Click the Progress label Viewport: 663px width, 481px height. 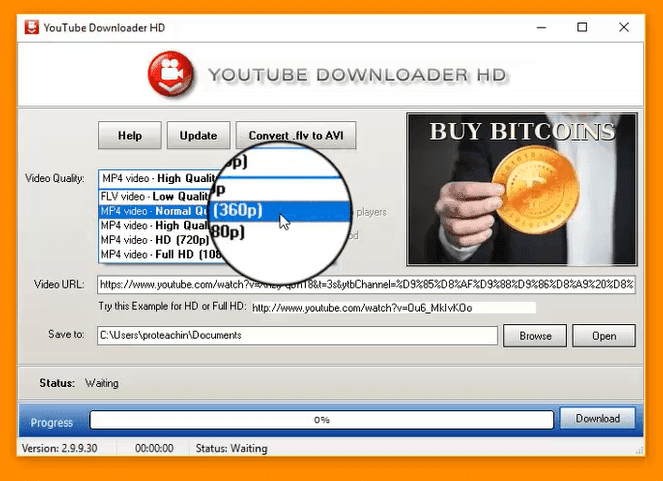click(52, 423)
